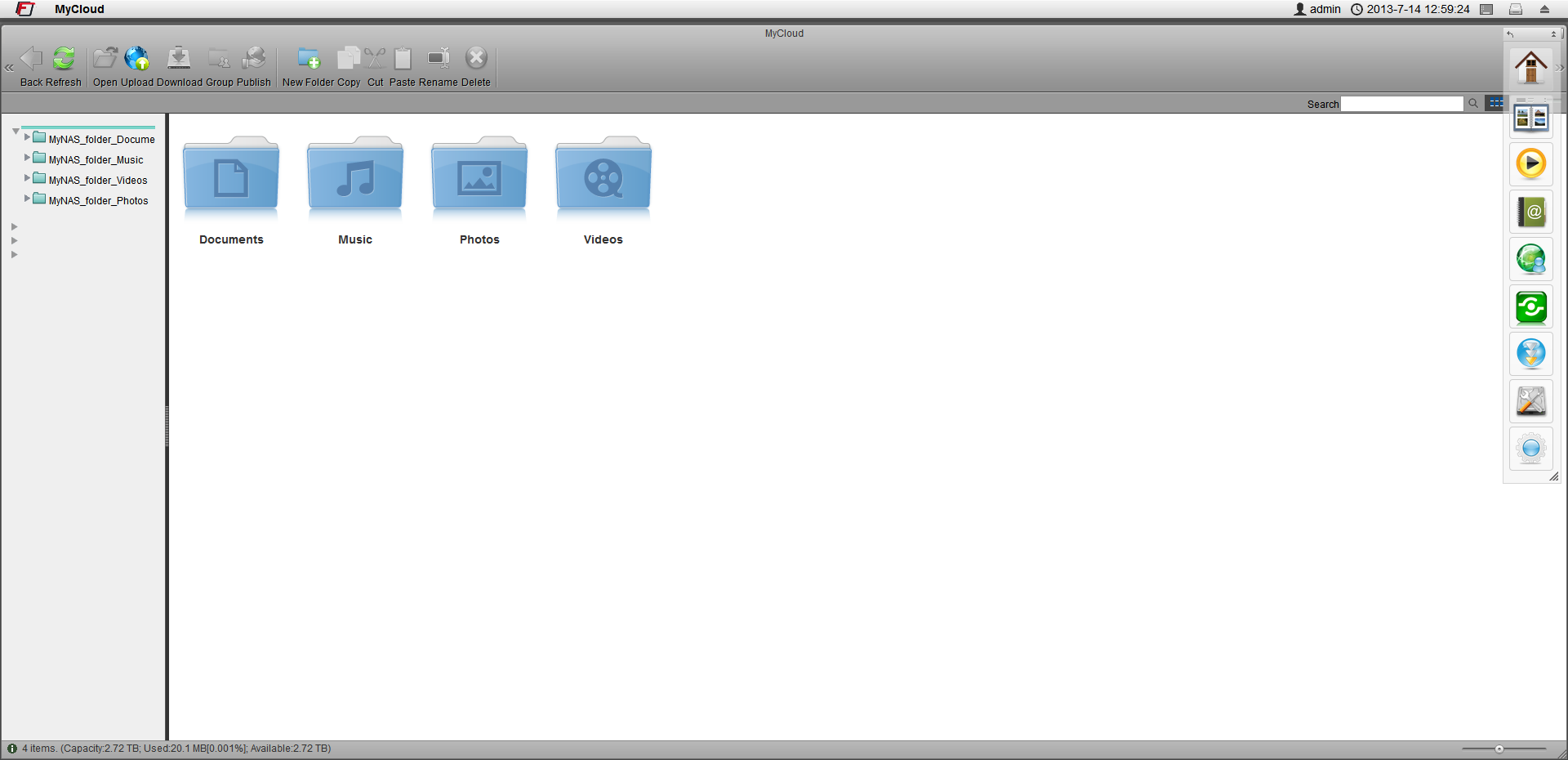Viewport: 1568px width, 760px height.
Task: Click the centered MyCloud window title
Action: click(784, 34)
